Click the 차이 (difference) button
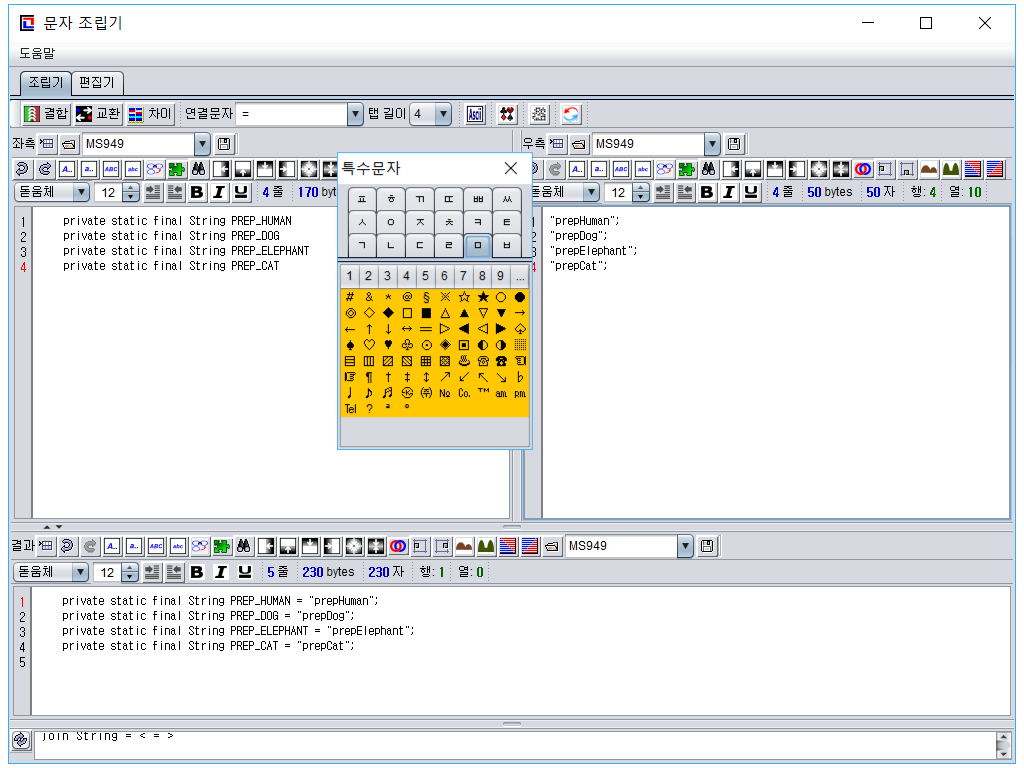Screen dimensions: 1024x768 [x=150, y=114]
